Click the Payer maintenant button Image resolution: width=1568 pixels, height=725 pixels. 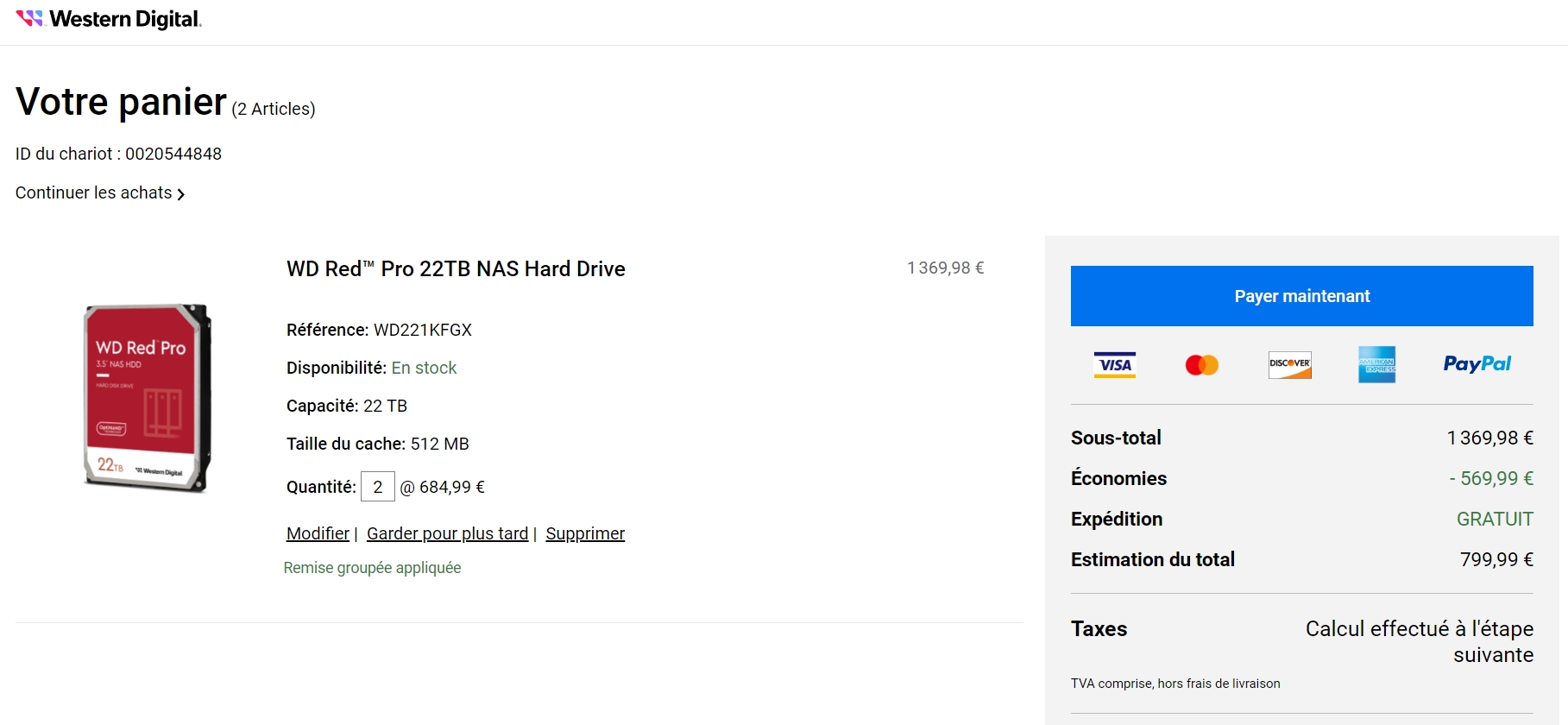(x=1302, y=296)
